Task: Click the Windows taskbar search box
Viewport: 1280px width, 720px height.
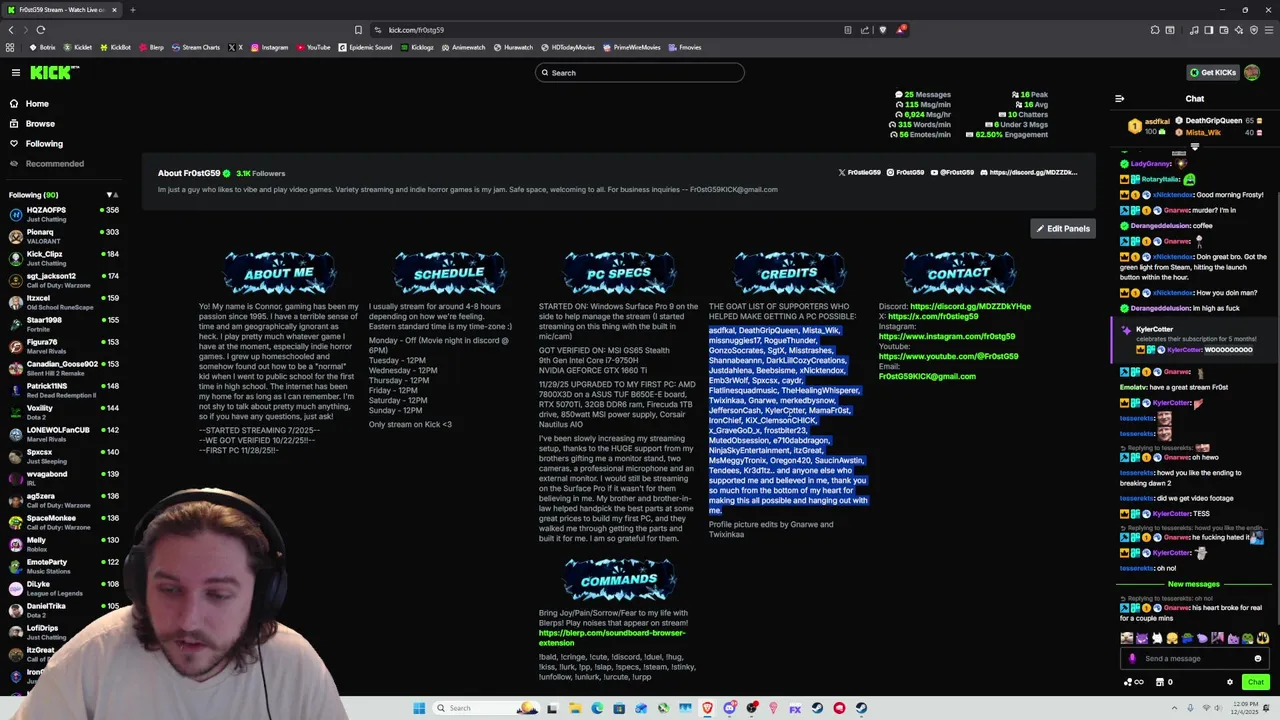Action: tap(484, 708)
